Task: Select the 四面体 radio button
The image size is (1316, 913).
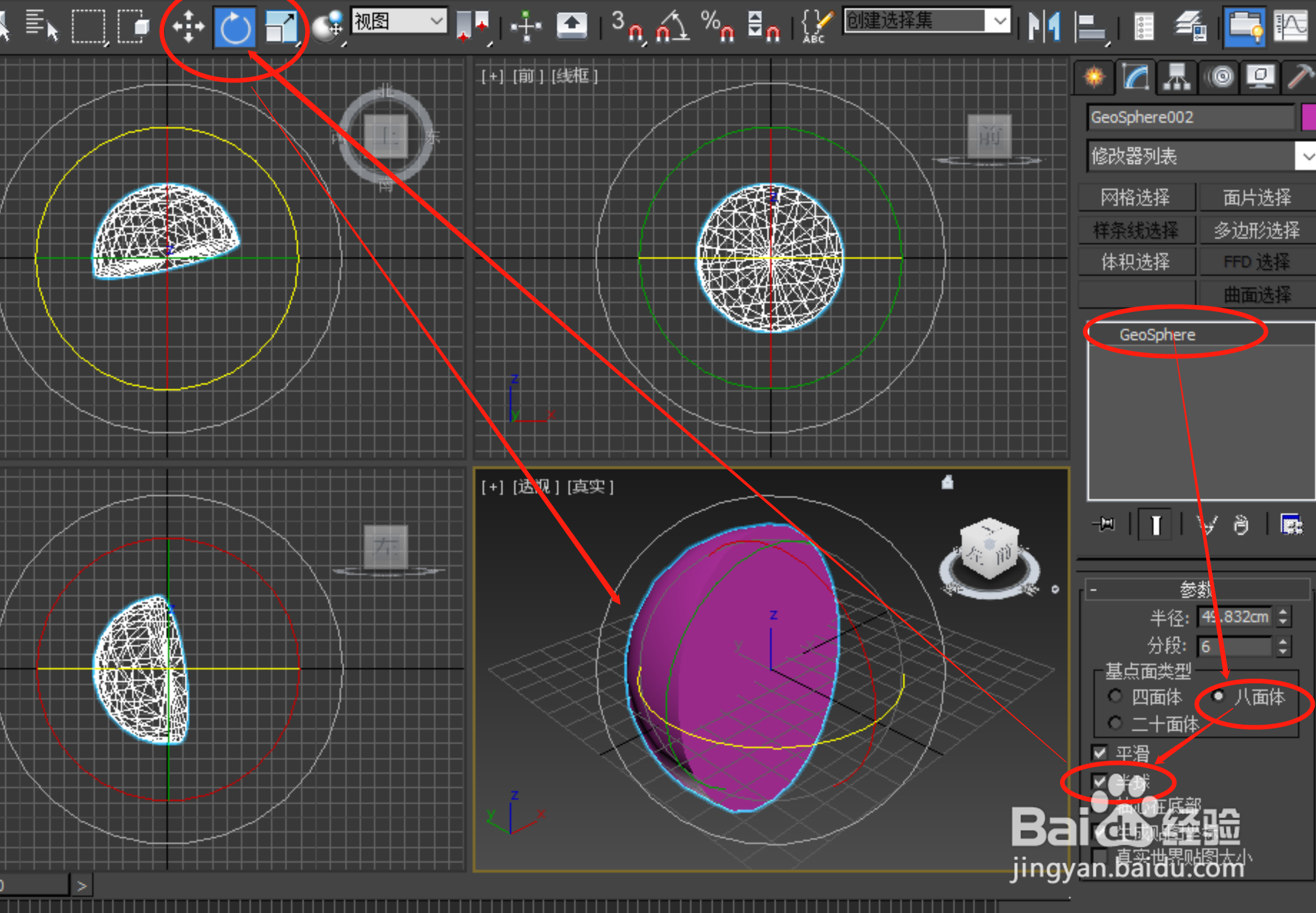Action: [1115, 696]
